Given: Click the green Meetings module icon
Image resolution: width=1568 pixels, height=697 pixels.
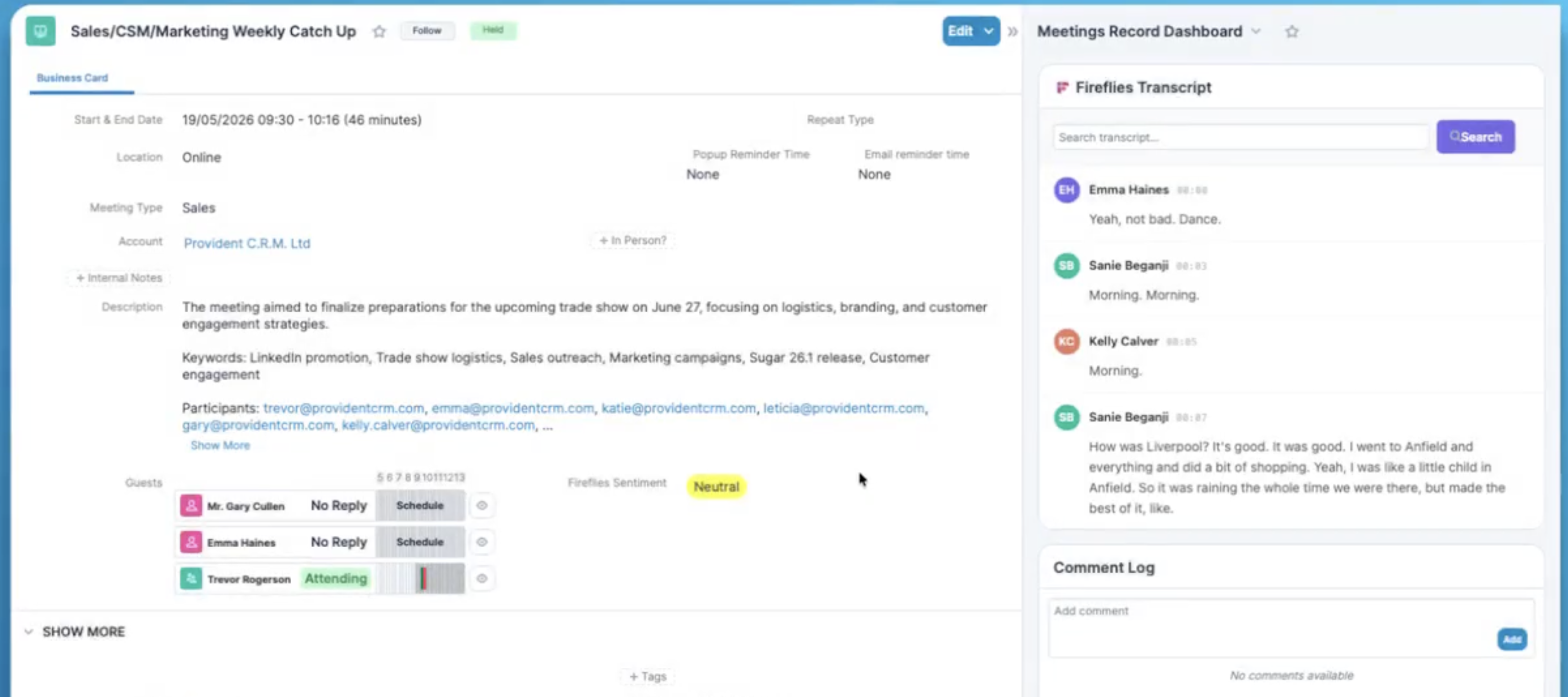Looking at the screenshot, I should point(40,31).
